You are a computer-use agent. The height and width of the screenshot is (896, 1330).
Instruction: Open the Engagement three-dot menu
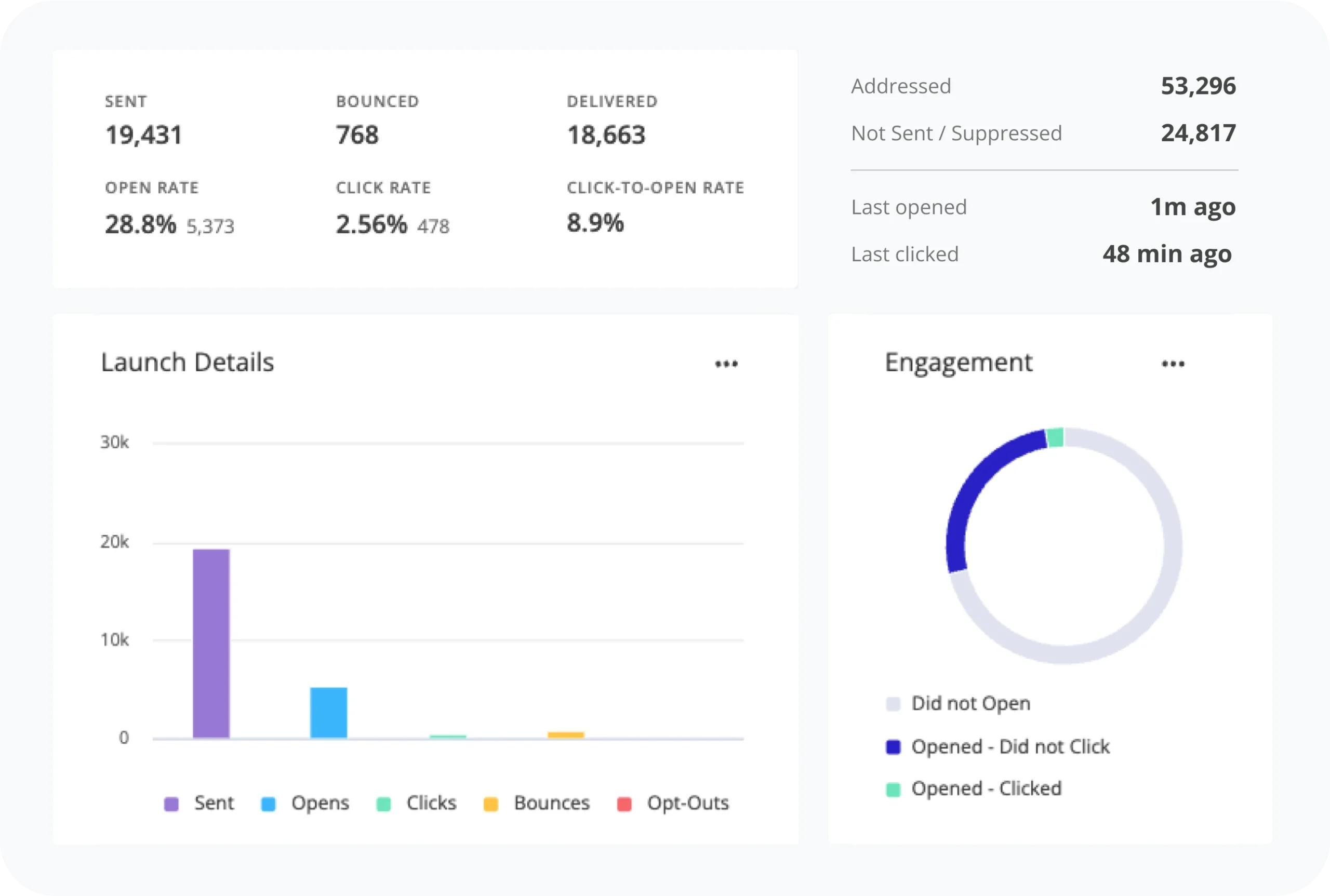pos(1173,364)
